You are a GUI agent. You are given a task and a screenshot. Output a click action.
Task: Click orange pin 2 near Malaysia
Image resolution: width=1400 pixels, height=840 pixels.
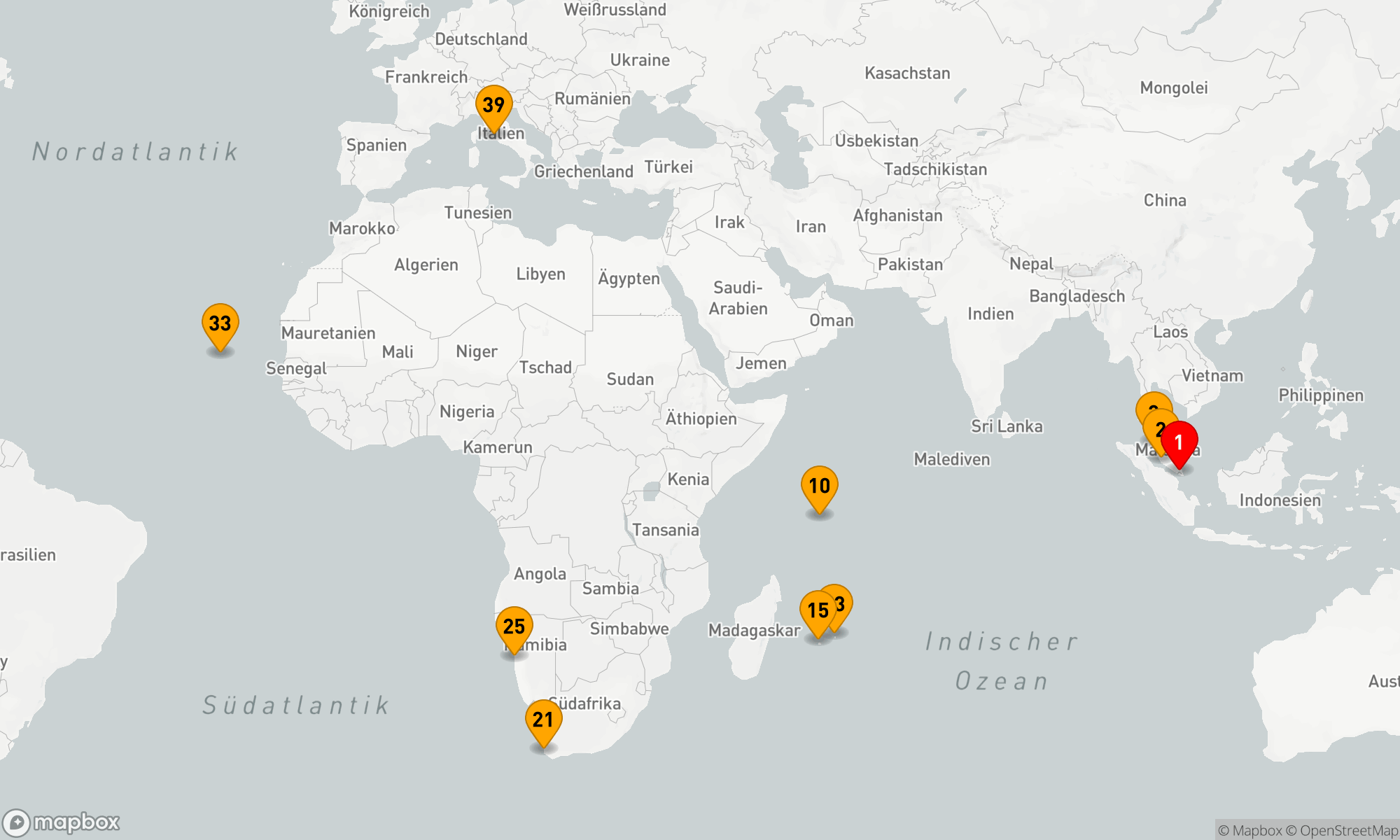[x=1155, y=427]
